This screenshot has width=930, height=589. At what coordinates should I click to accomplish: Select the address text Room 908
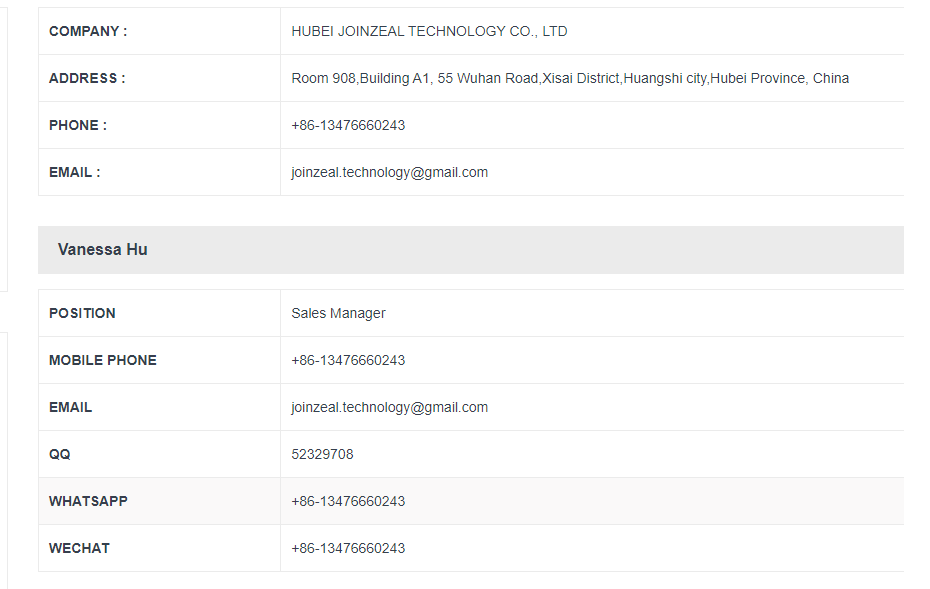pos(323,78)
